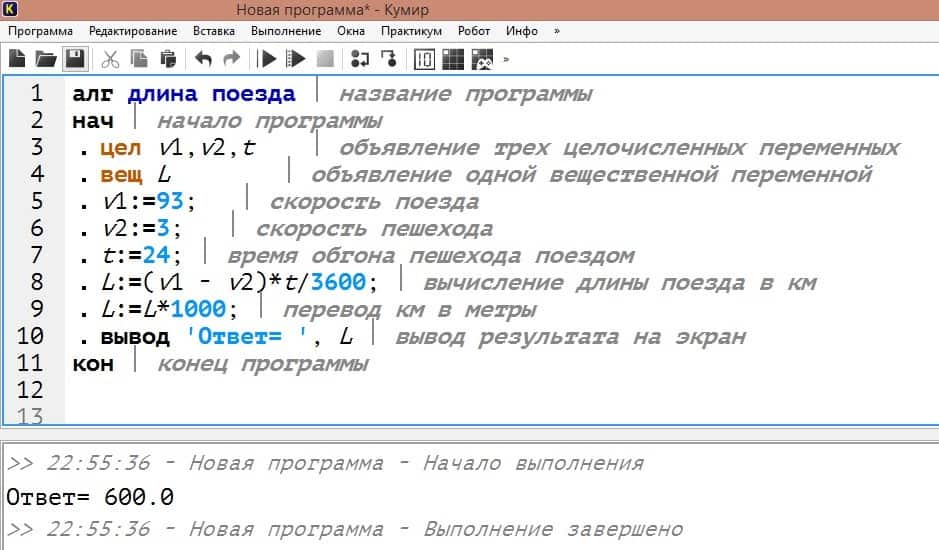Click comment вывод результата на экран
Viewport: 939px width, 550px height.
pos(570,337)
